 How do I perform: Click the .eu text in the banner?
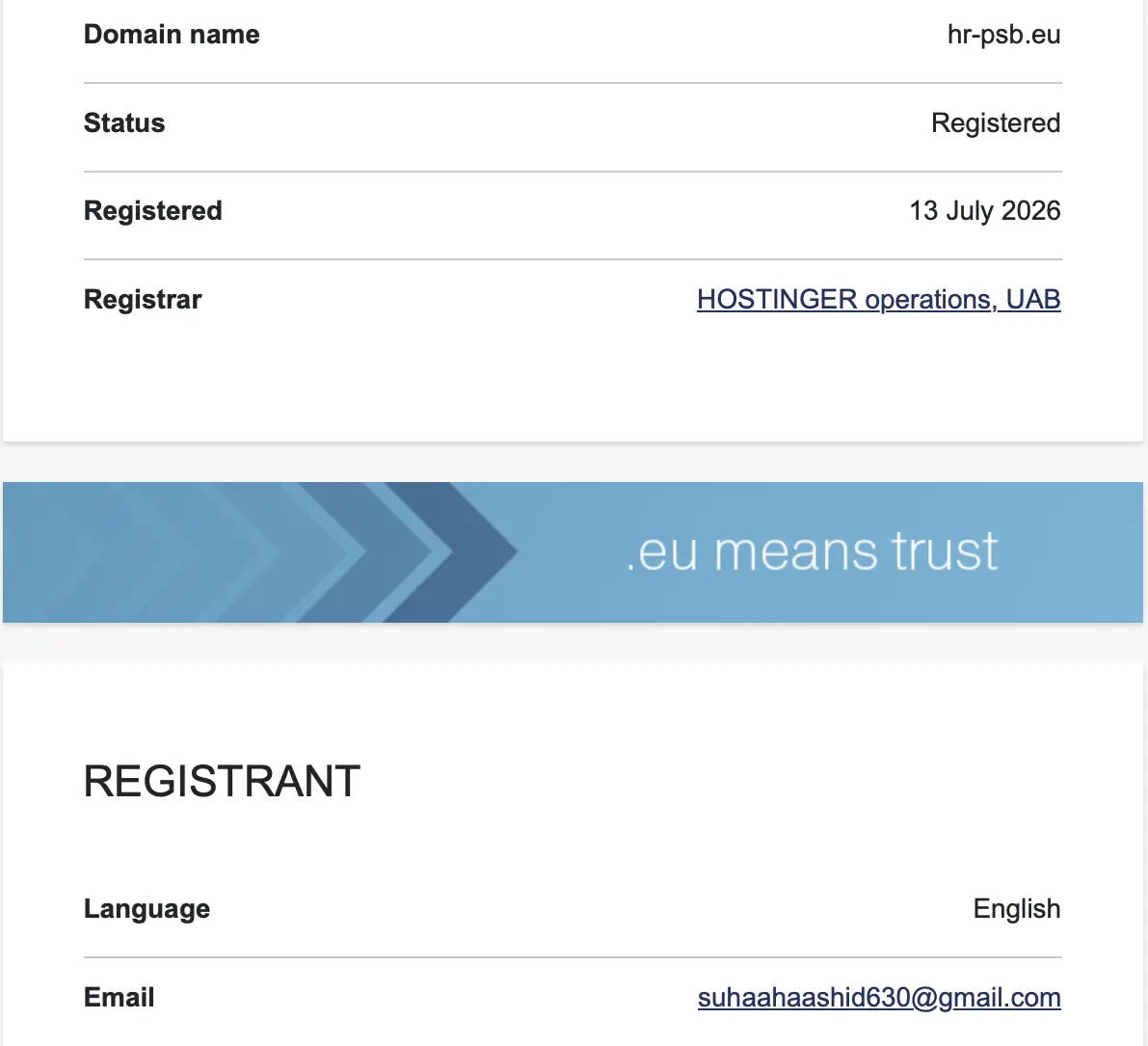pos(662,553)
